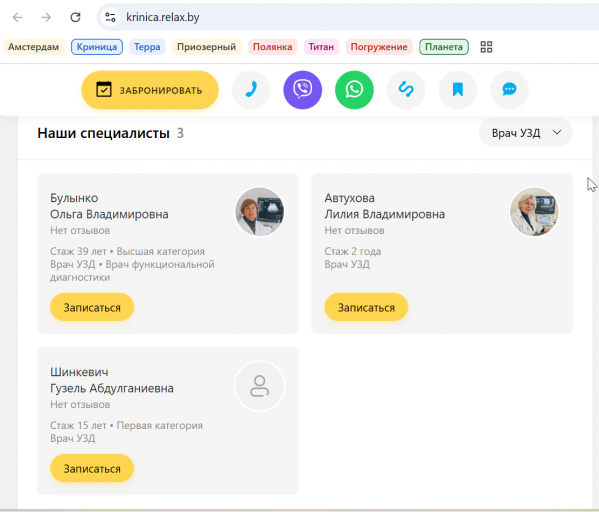Click Записаться for Булынко Ольга Владимировна
The width and height of the screenshot is (599, 512).
tap(92, 307)
